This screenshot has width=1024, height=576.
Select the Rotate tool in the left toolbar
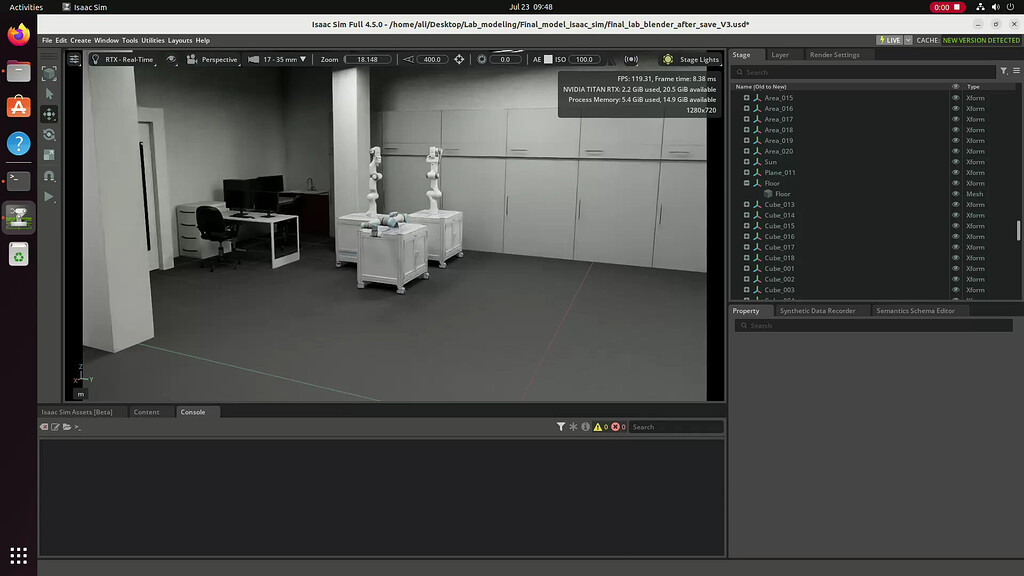[48, 134]
